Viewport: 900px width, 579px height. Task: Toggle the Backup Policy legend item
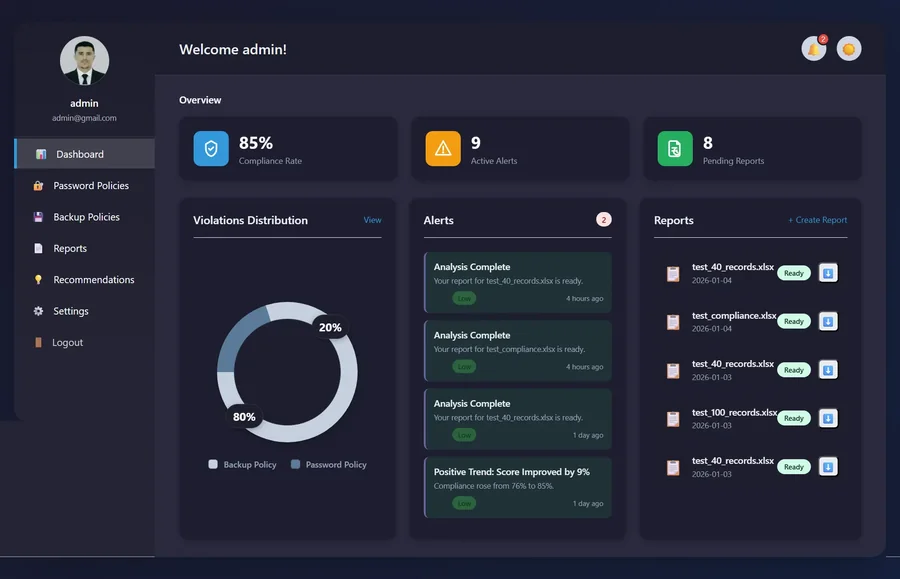coord(242,464)
